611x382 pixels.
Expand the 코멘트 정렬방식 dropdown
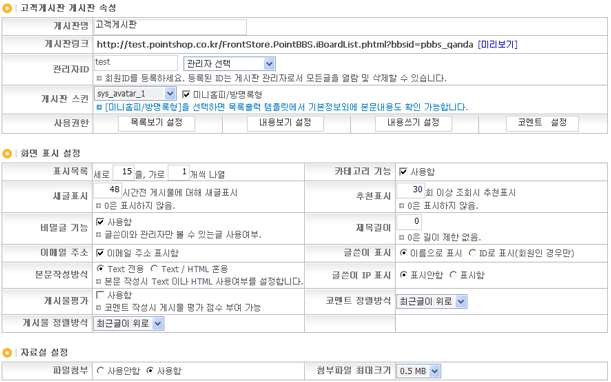[432, 301]
